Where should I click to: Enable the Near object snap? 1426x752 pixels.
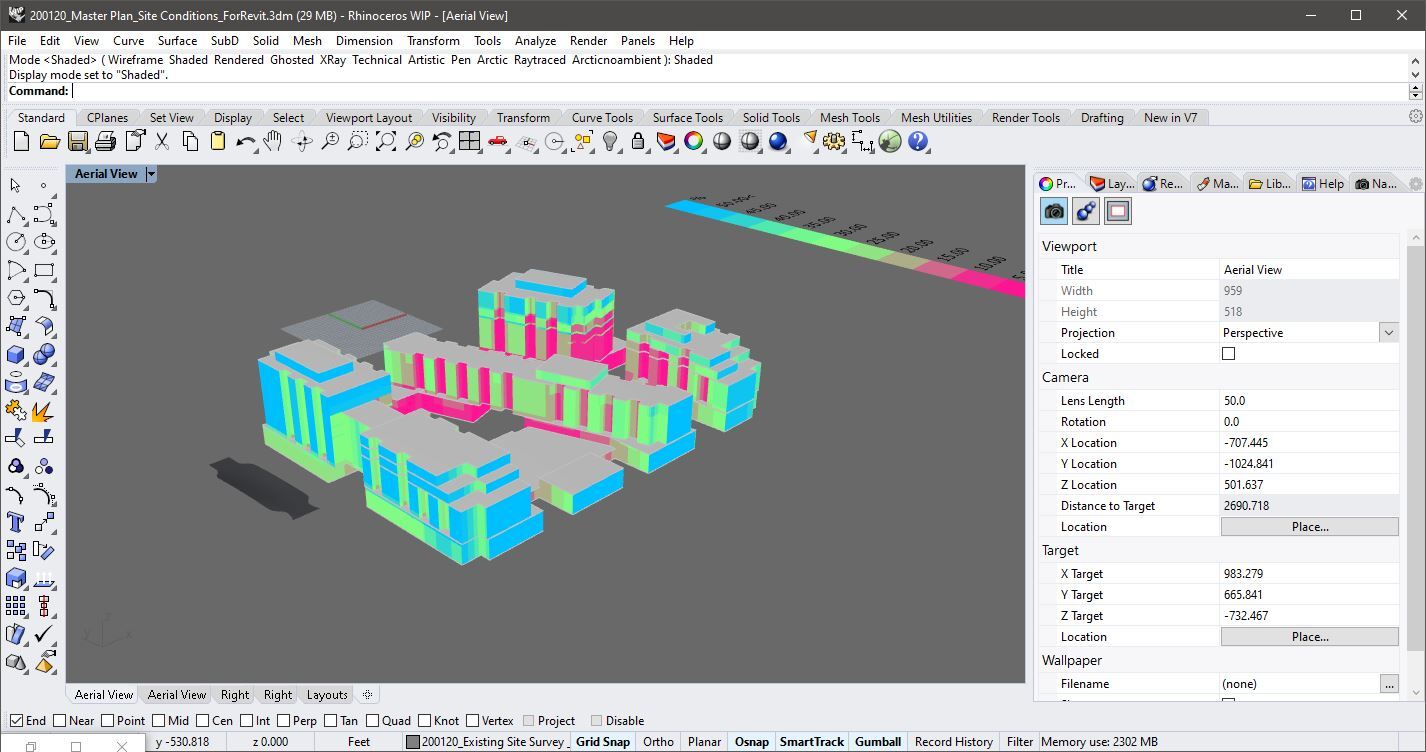60,720
